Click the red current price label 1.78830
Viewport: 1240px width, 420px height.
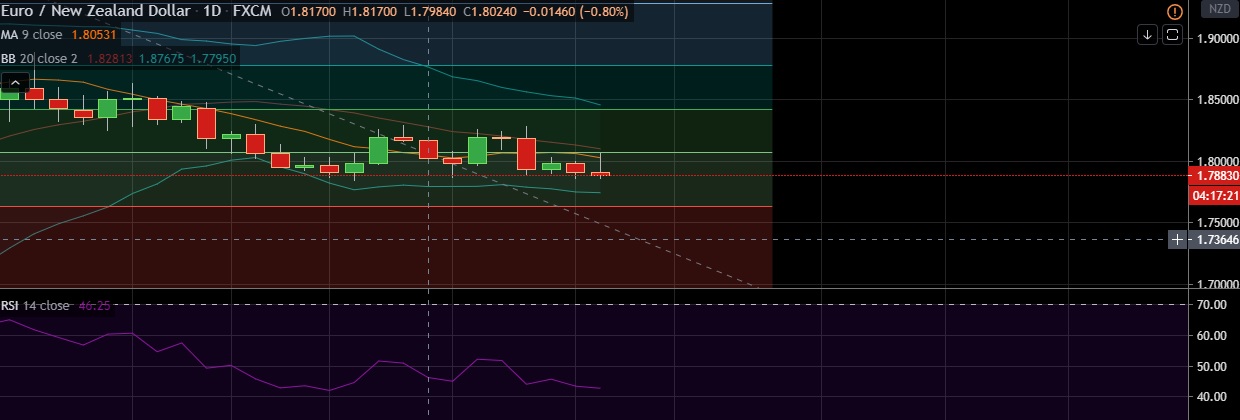point(1213,175)
